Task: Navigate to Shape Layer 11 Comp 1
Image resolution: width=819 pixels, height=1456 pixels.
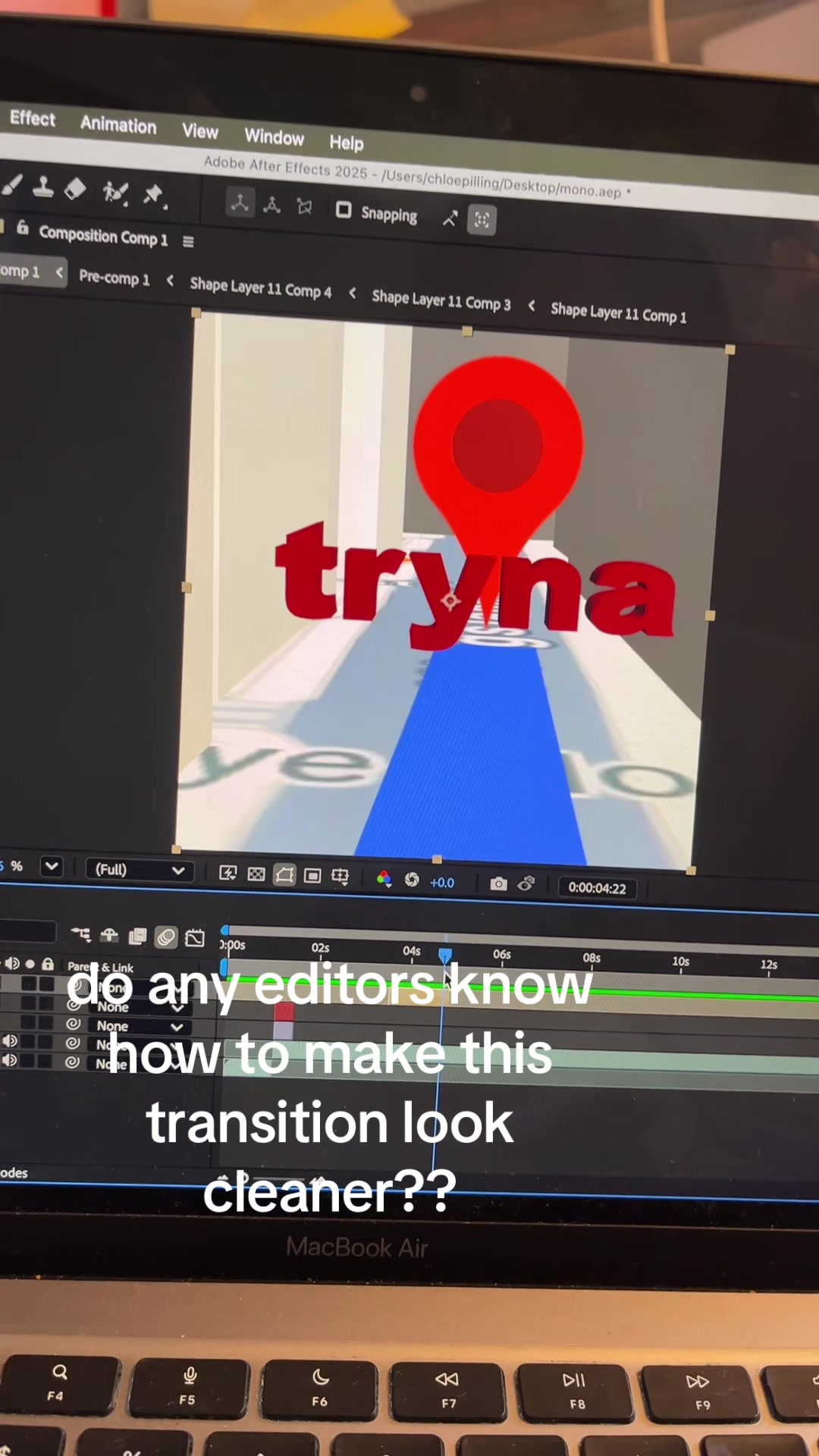Action: click(x=618, y=312)
